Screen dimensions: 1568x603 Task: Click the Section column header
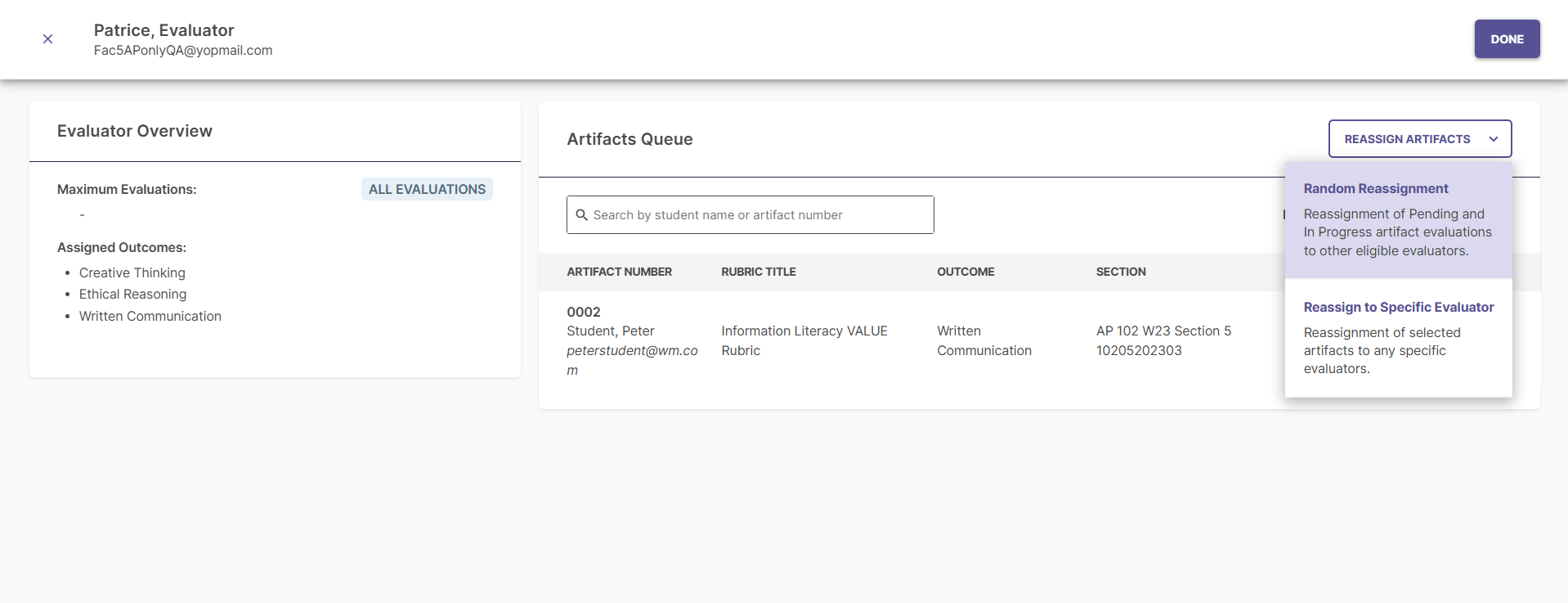pyautogui.click(x=1121, y=272)
